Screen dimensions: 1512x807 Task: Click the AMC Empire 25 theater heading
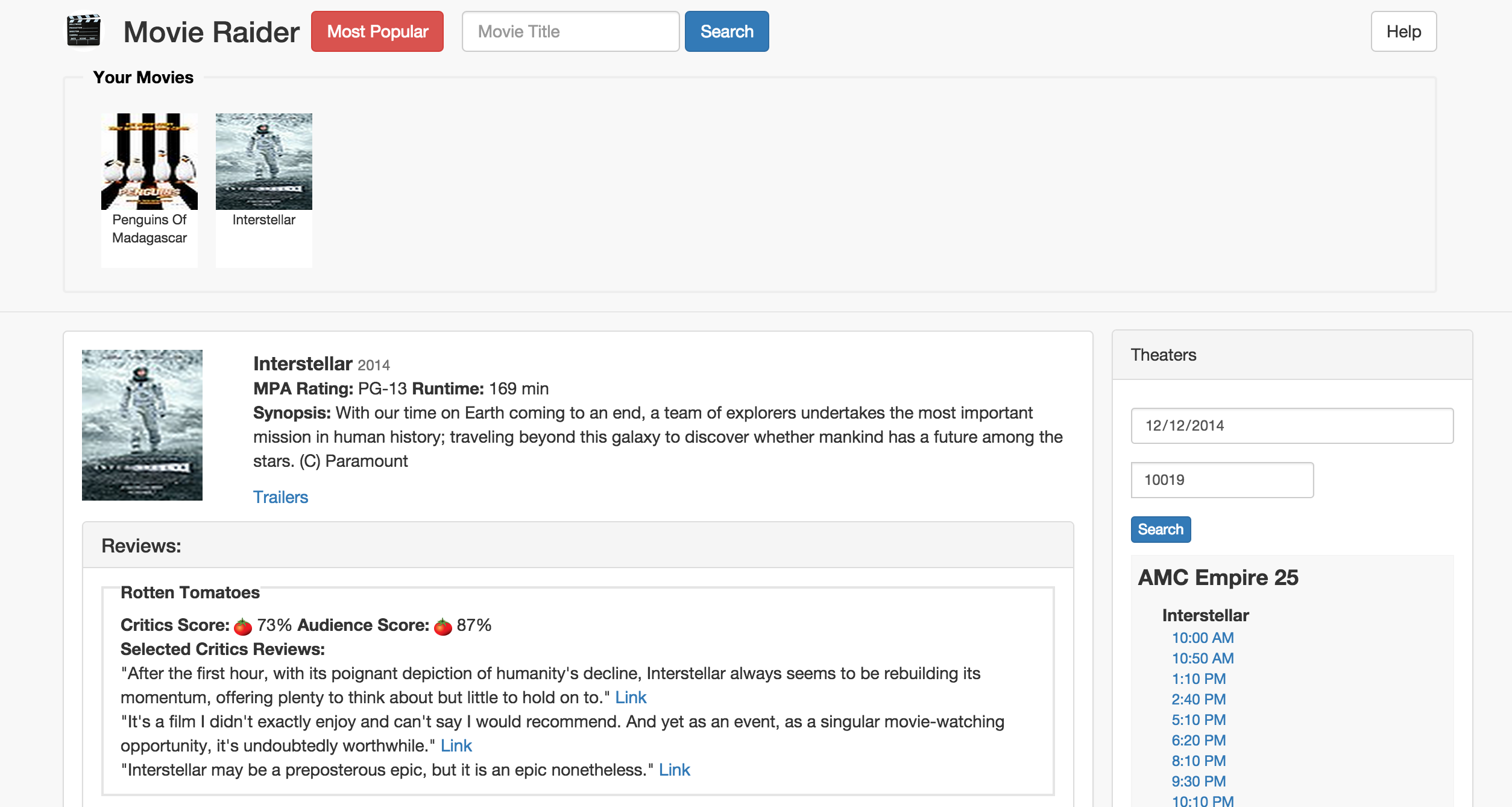[1218, 578]
